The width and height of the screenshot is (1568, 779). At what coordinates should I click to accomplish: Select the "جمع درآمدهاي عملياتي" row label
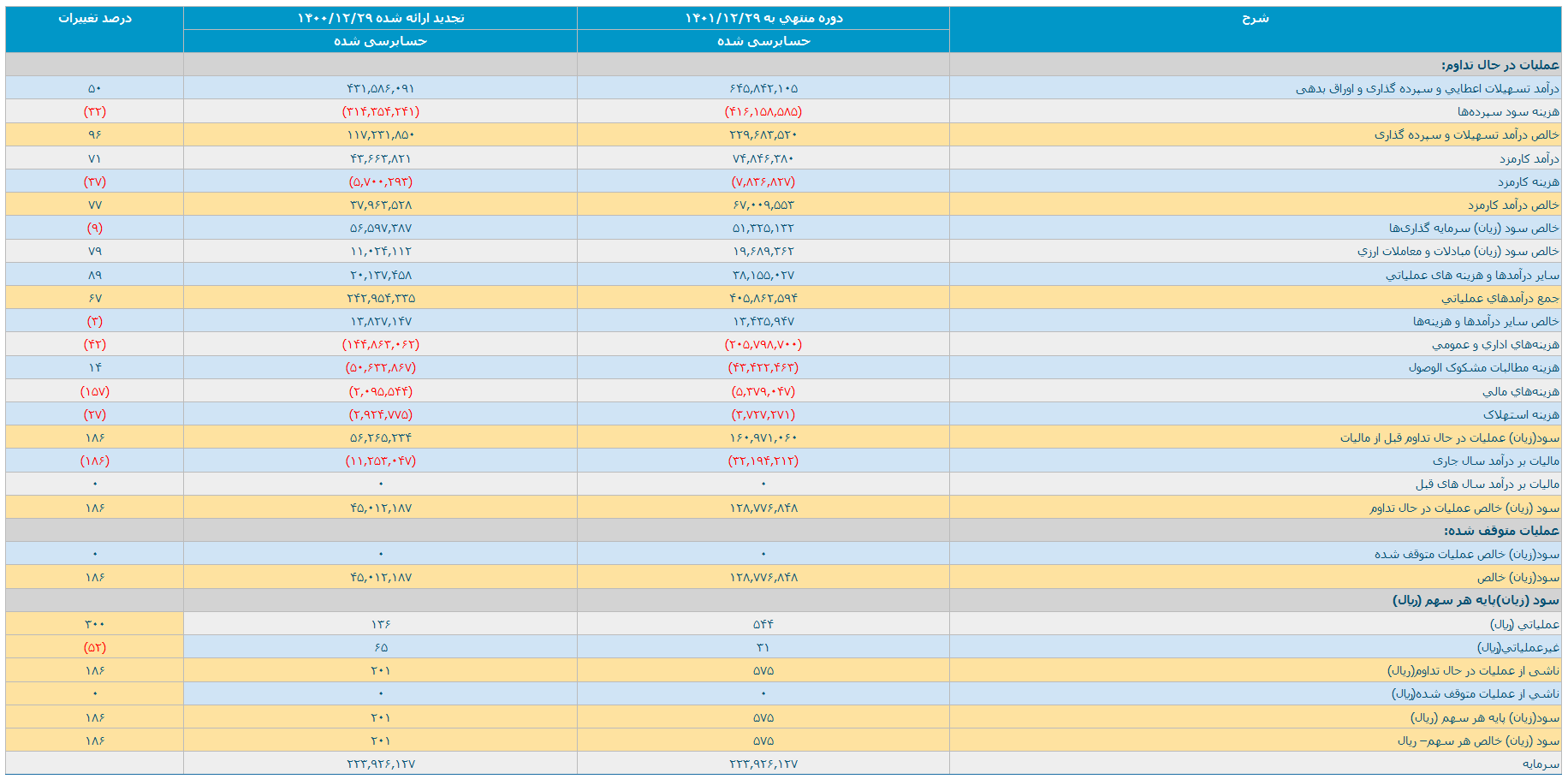(x=1500, y=298)
